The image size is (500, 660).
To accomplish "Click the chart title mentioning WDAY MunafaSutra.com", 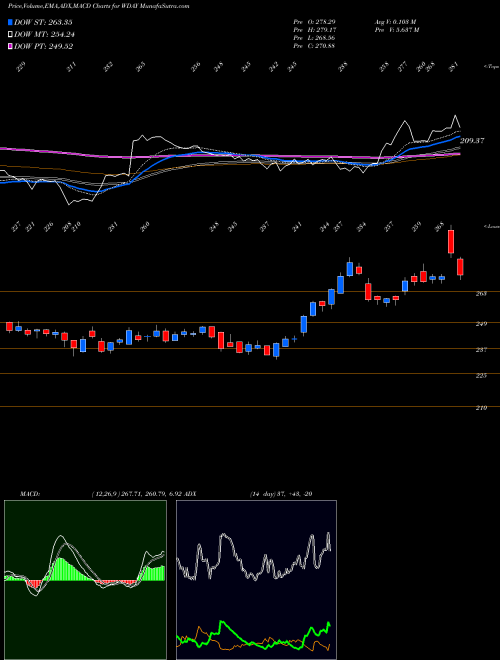I will (x=99, y=6).
